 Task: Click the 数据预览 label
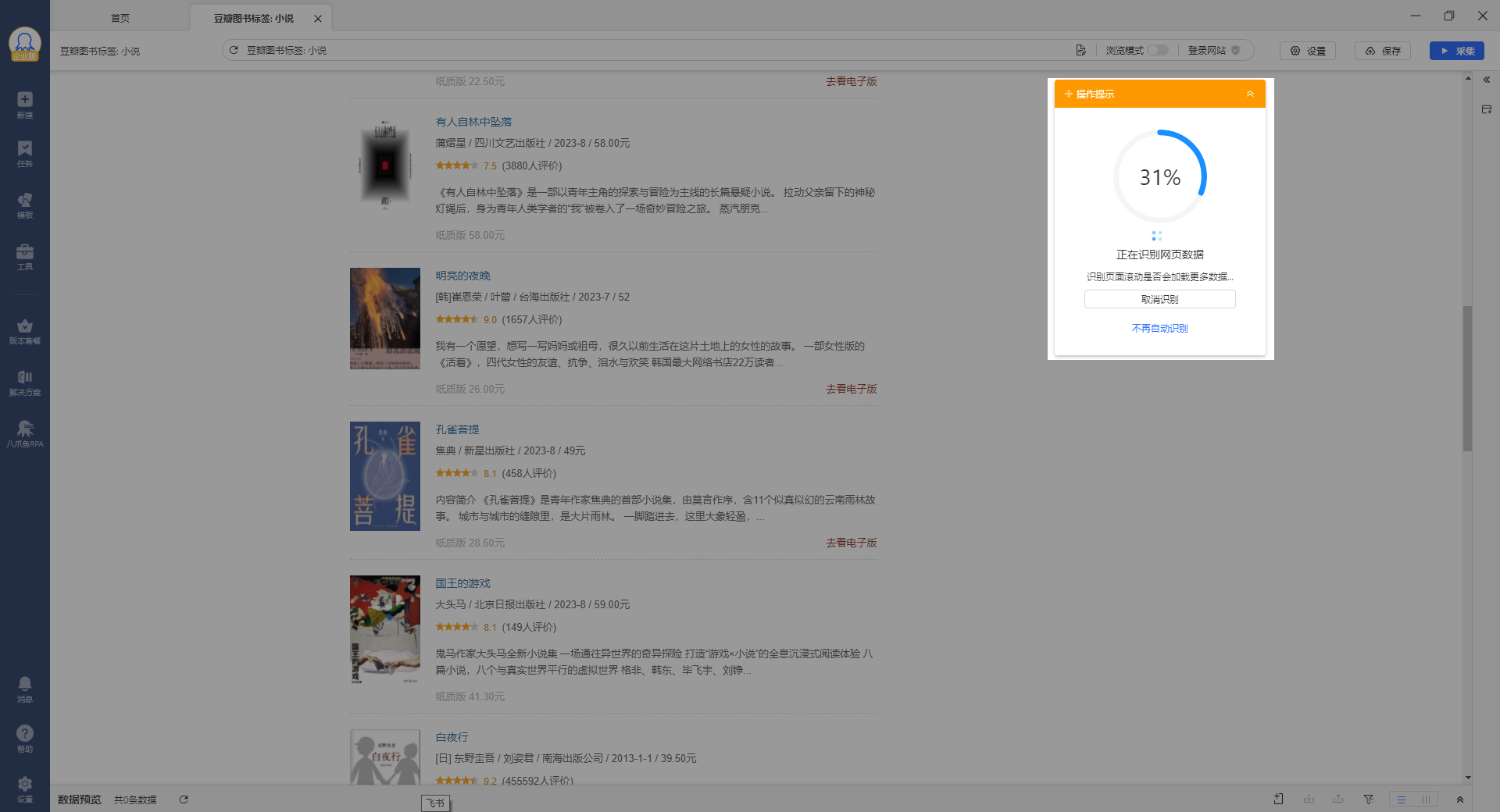(x=80, y=800)
